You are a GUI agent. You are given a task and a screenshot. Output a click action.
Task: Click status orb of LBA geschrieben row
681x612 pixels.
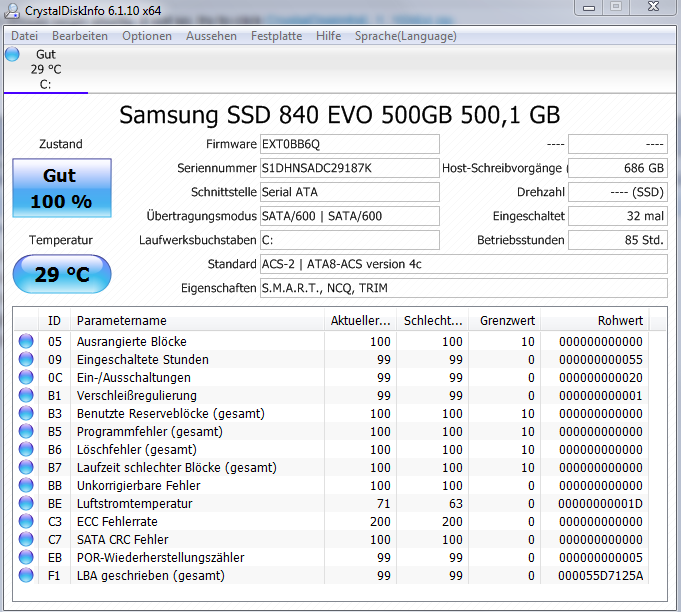pyautogui.click(x=26, y=576)
